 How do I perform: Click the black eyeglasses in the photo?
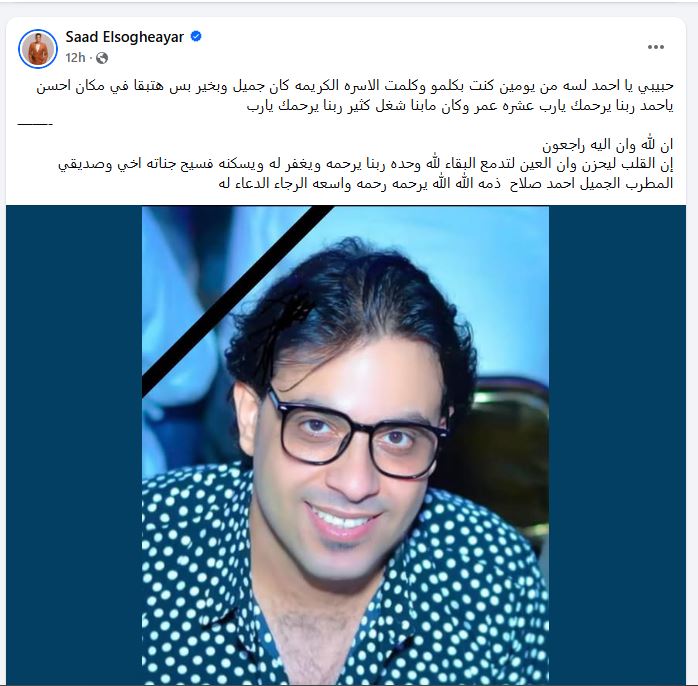pyautogui.click(x=356, y=433)
